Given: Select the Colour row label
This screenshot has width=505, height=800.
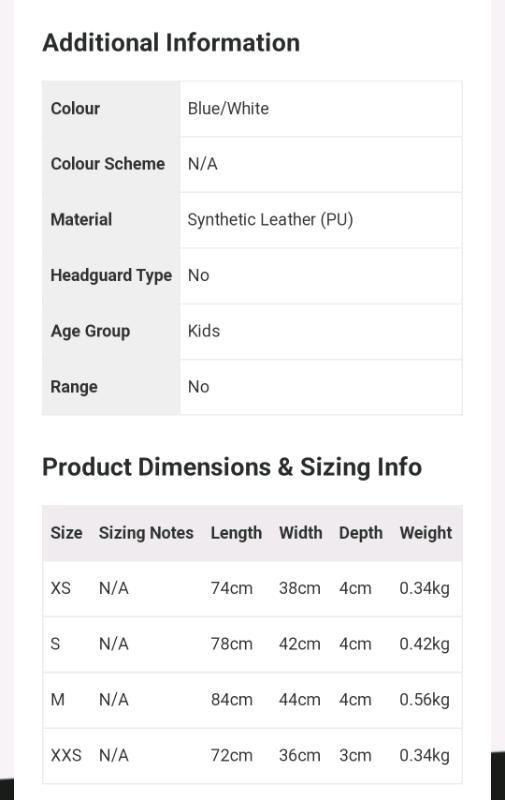Looking at the screenshot, I should [75, 108].
